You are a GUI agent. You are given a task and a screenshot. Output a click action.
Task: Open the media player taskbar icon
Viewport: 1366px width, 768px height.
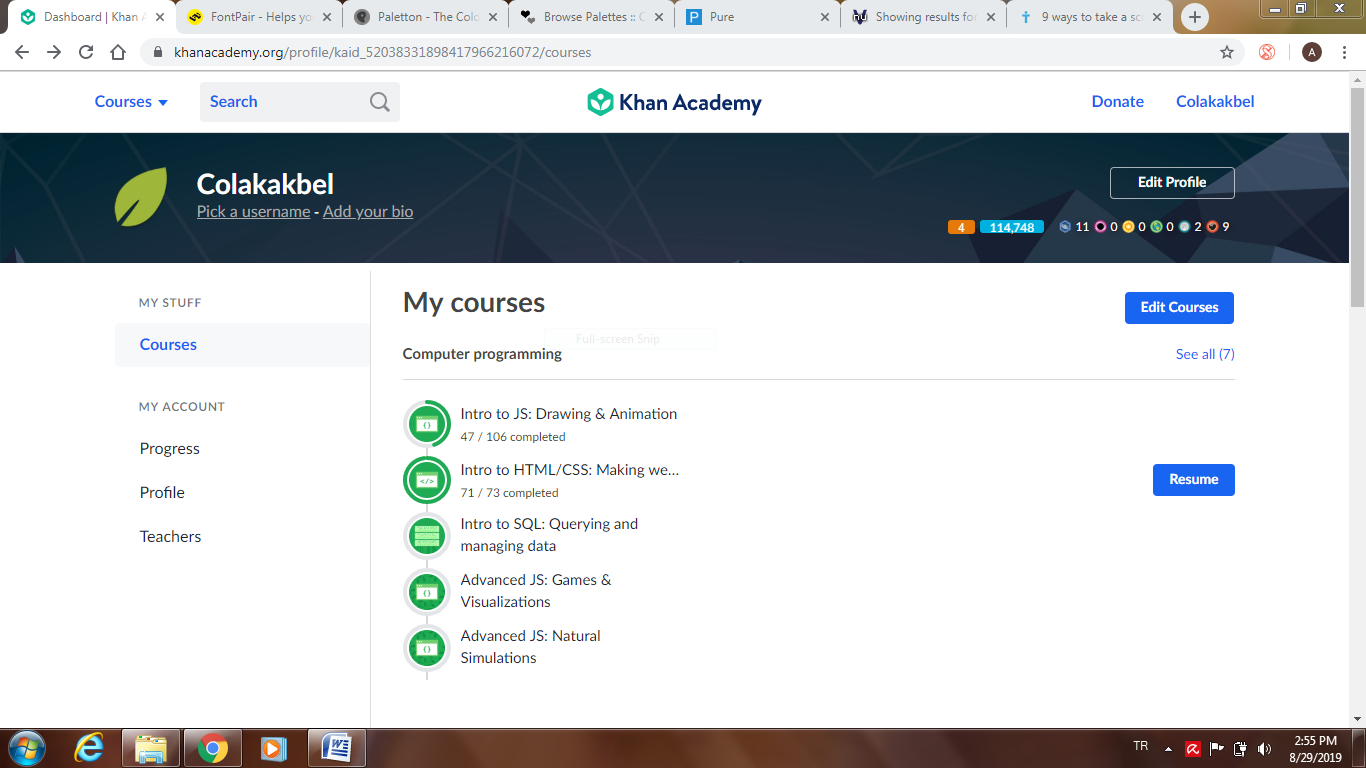click(x=273, y=748)
